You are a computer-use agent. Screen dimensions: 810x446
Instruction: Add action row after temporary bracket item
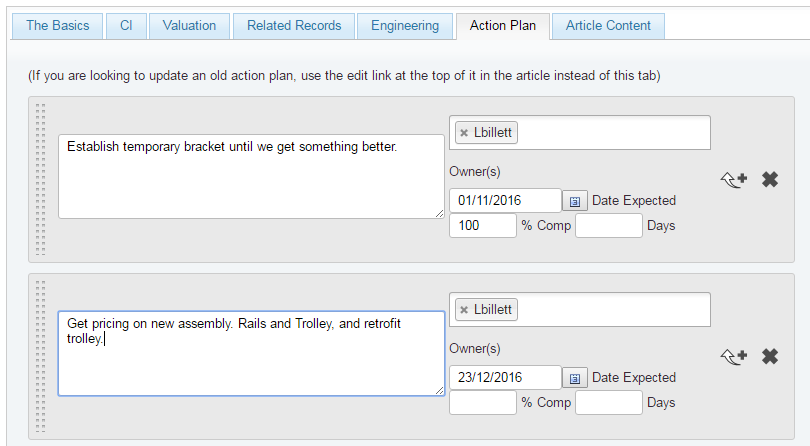(734, 180)
